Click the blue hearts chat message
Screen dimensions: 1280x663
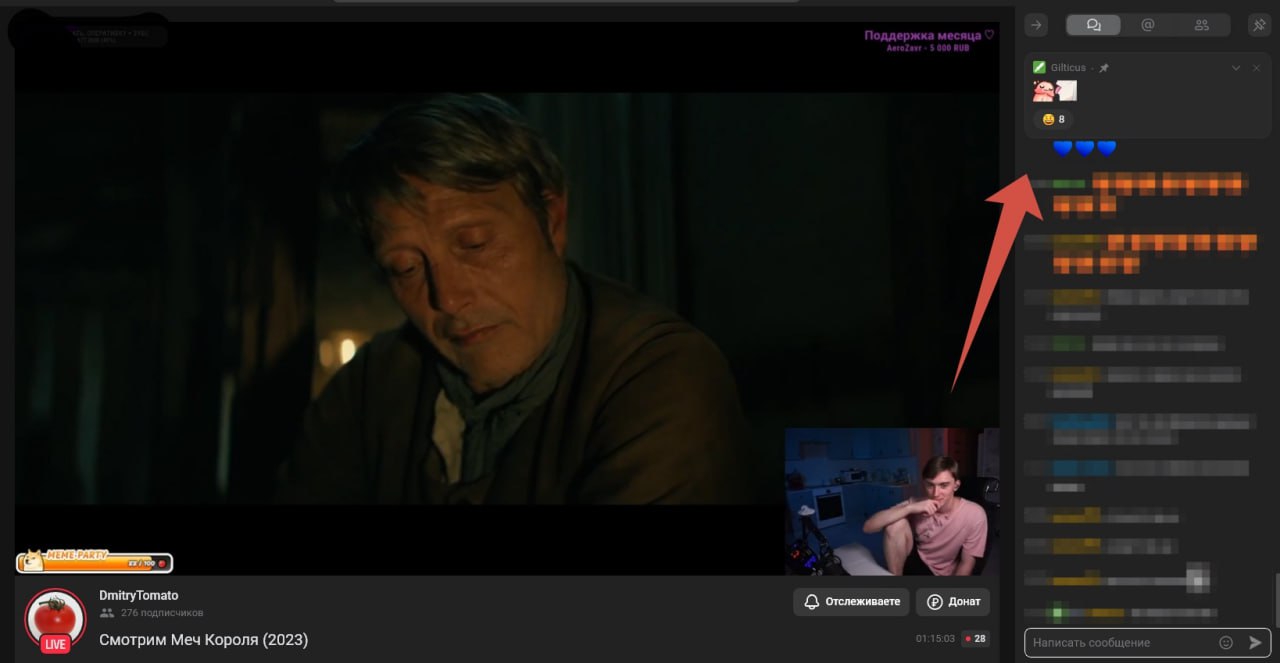tap(1085, 149)
